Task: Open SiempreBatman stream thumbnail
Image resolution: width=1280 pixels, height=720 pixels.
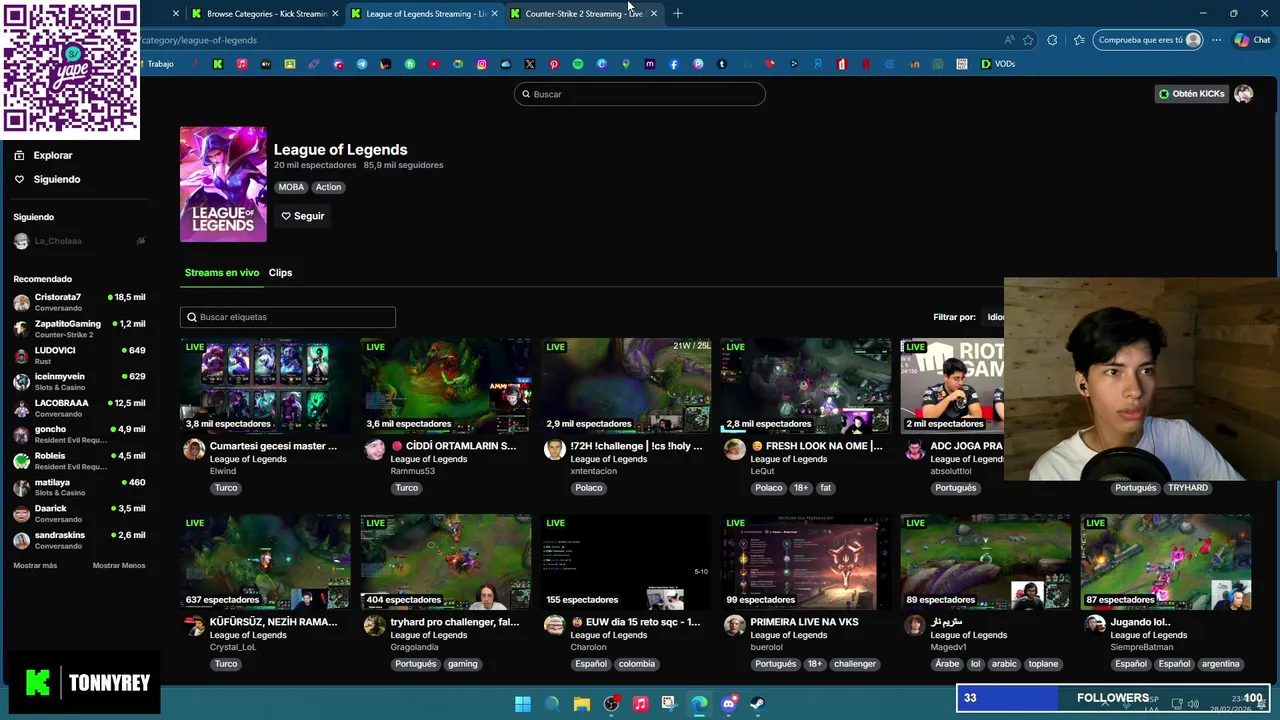Action: point(1166,562)
